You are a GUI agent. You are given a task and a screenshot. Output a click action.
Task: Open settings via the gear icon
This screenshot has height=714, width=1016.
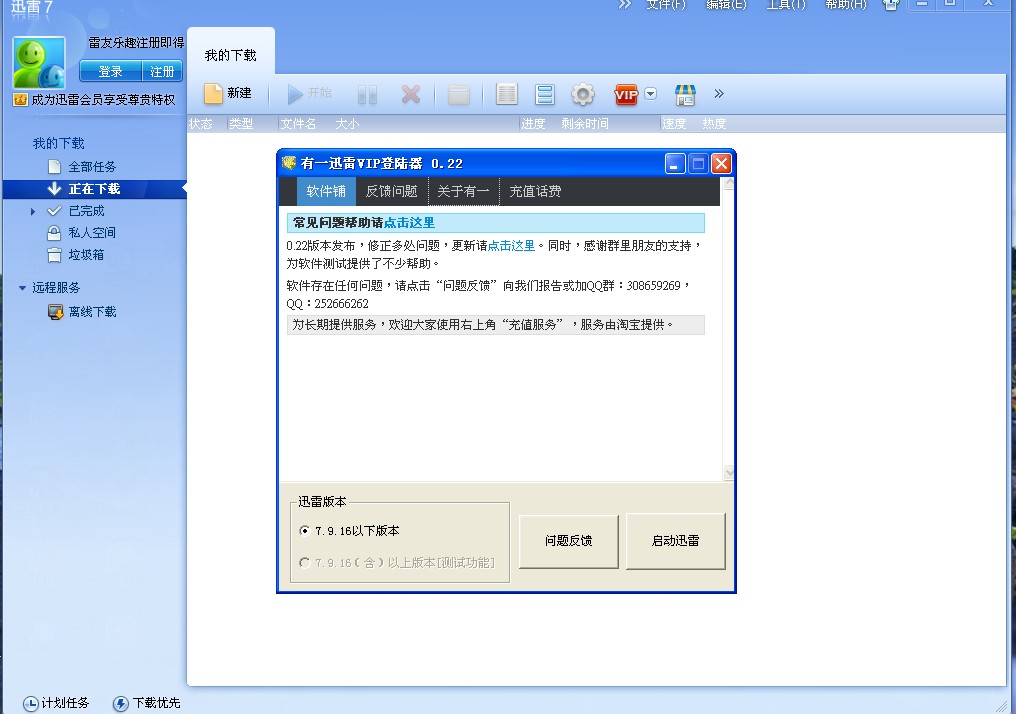(x=583, y=94)
